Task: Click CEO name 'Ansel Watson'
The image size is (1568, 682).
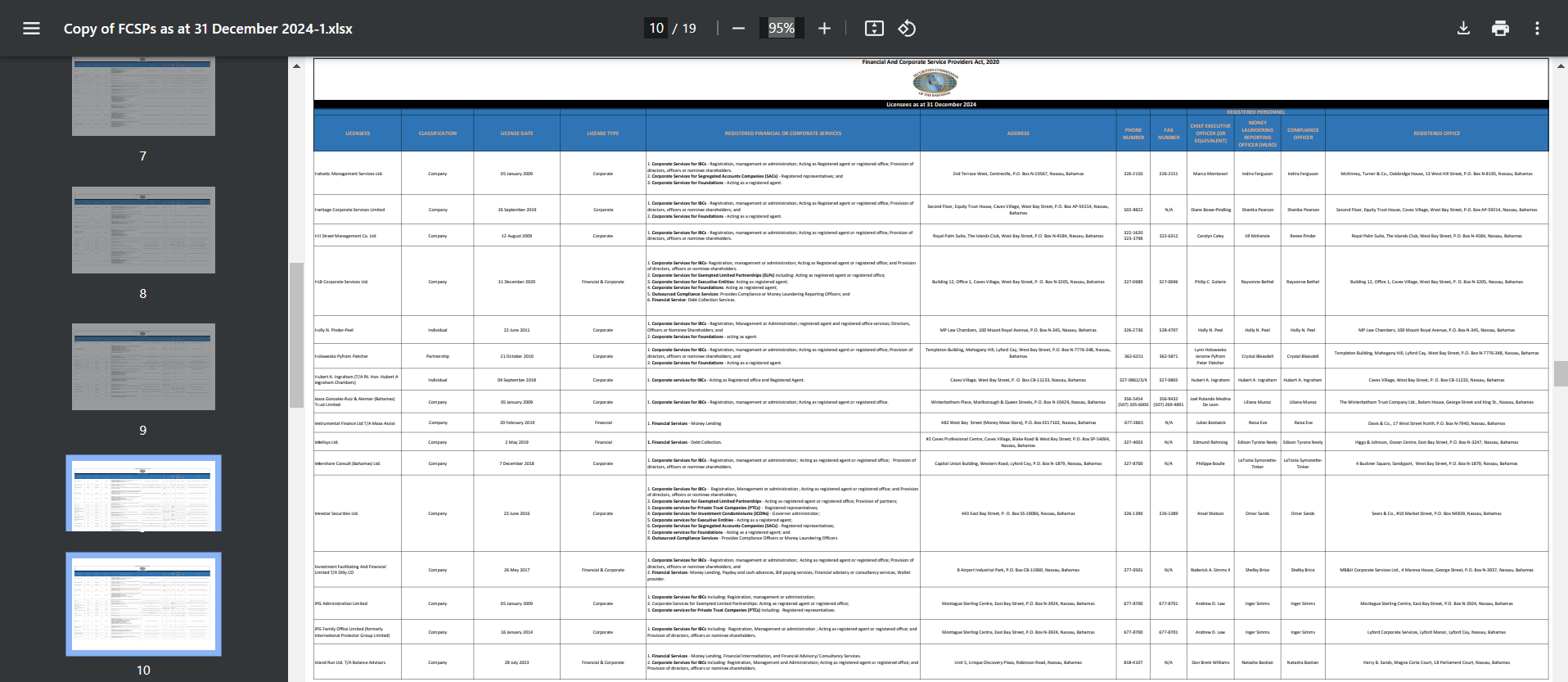Action: coord(1210,513)
